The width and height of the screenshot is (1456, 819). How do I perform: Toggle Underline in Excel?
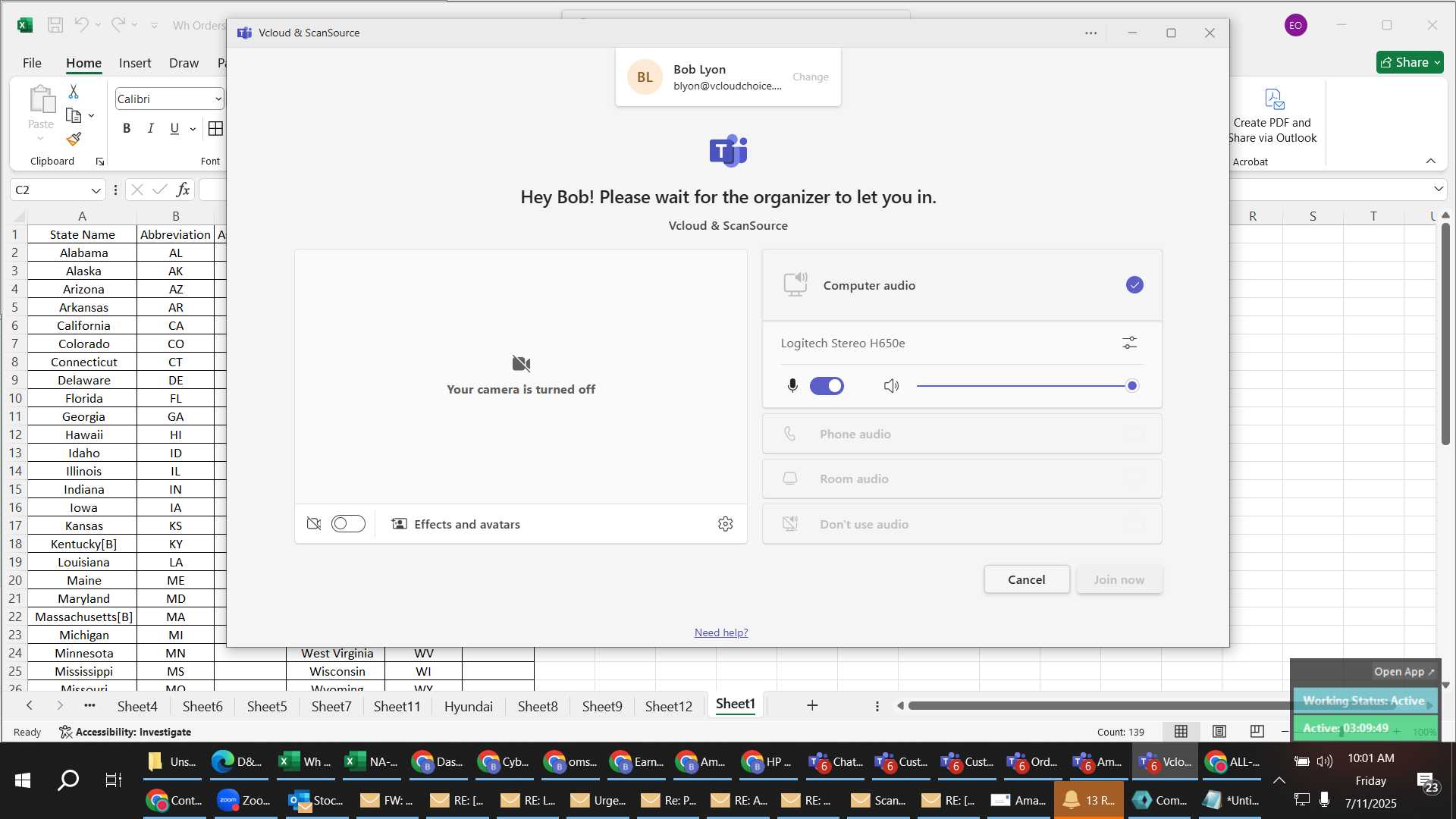174,128
